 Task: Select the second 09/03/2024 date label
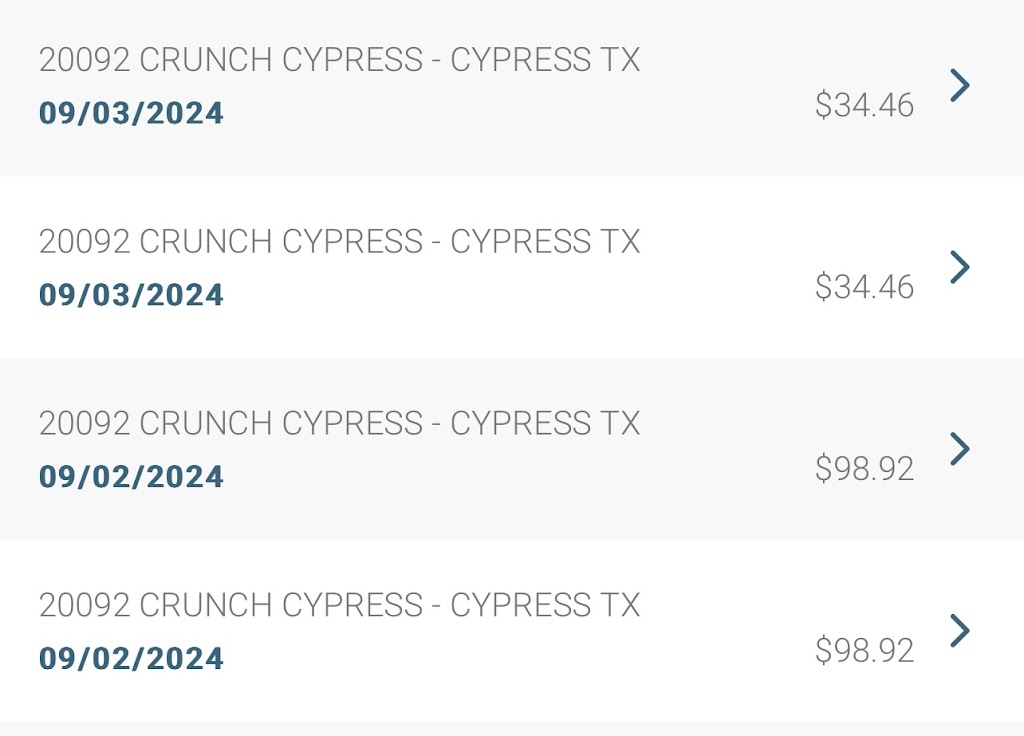131,295
